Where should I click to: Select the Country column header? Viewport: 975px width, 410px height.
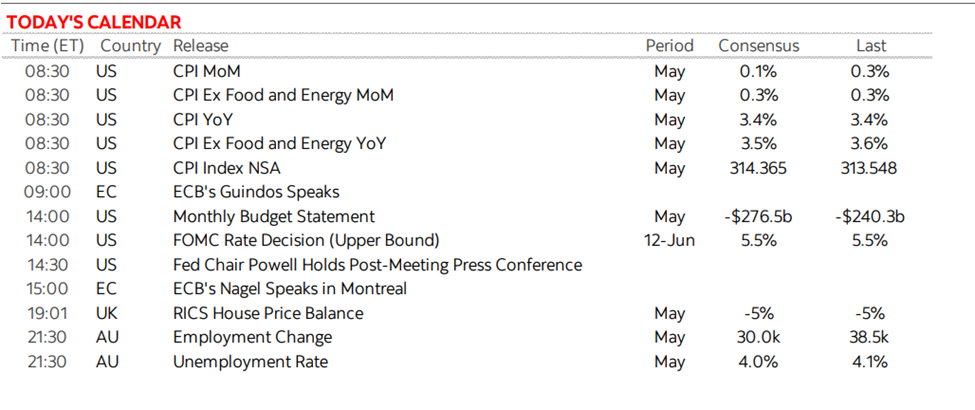(131, 46)
